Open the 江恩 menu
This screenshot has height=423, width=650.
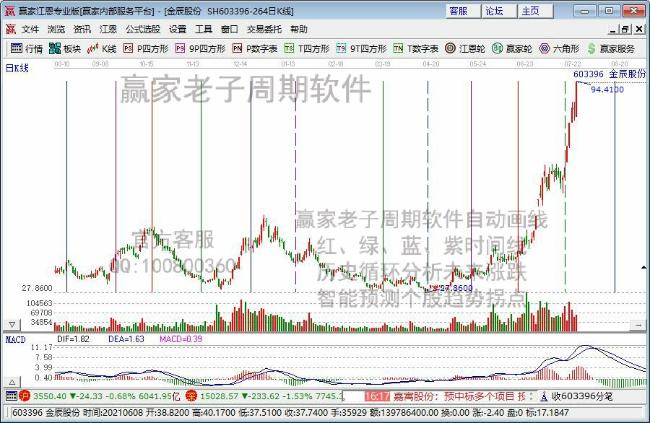point(108,29)
